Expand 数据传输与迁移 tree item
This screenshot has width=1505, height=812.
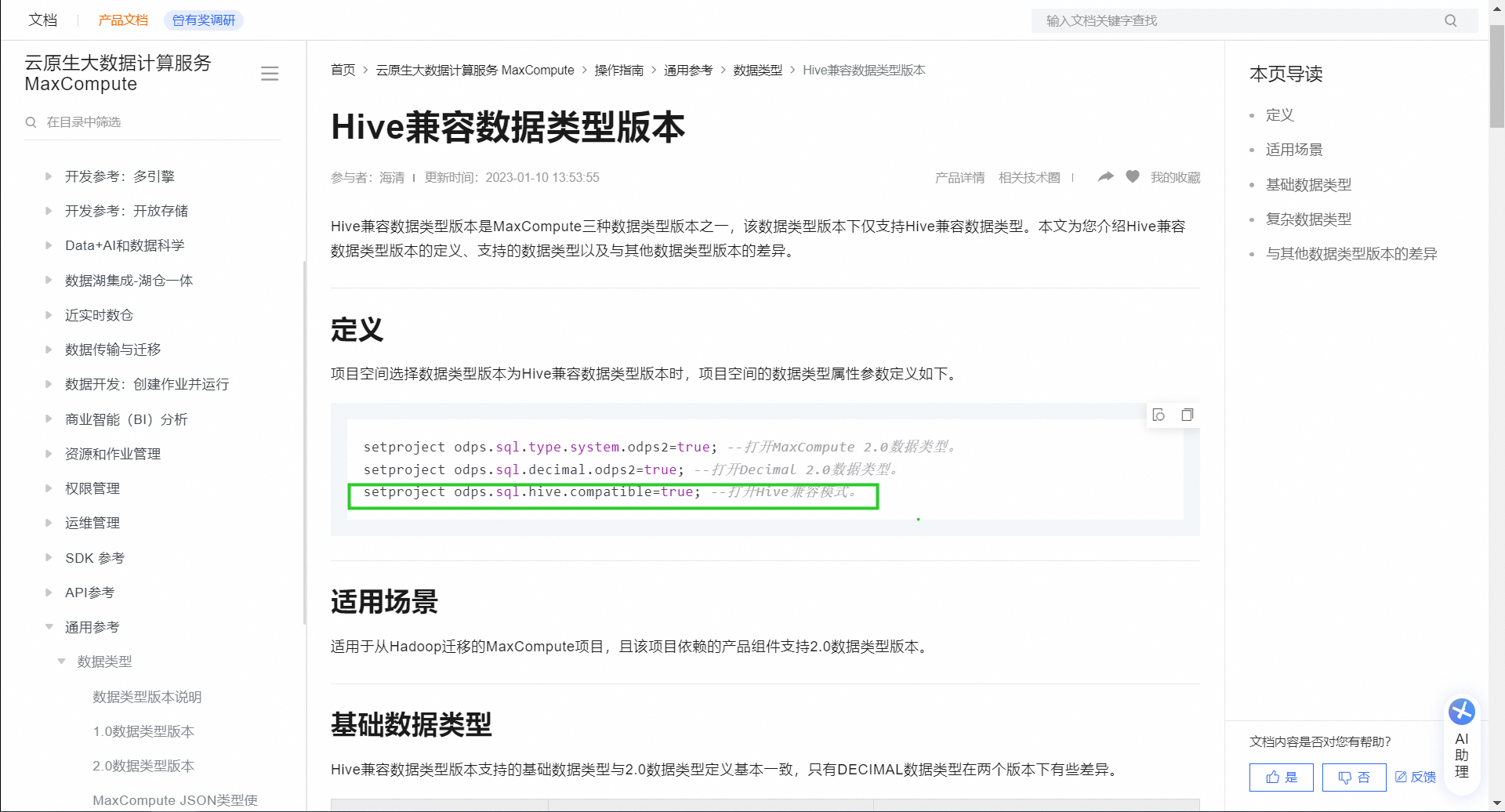point(49,349)
